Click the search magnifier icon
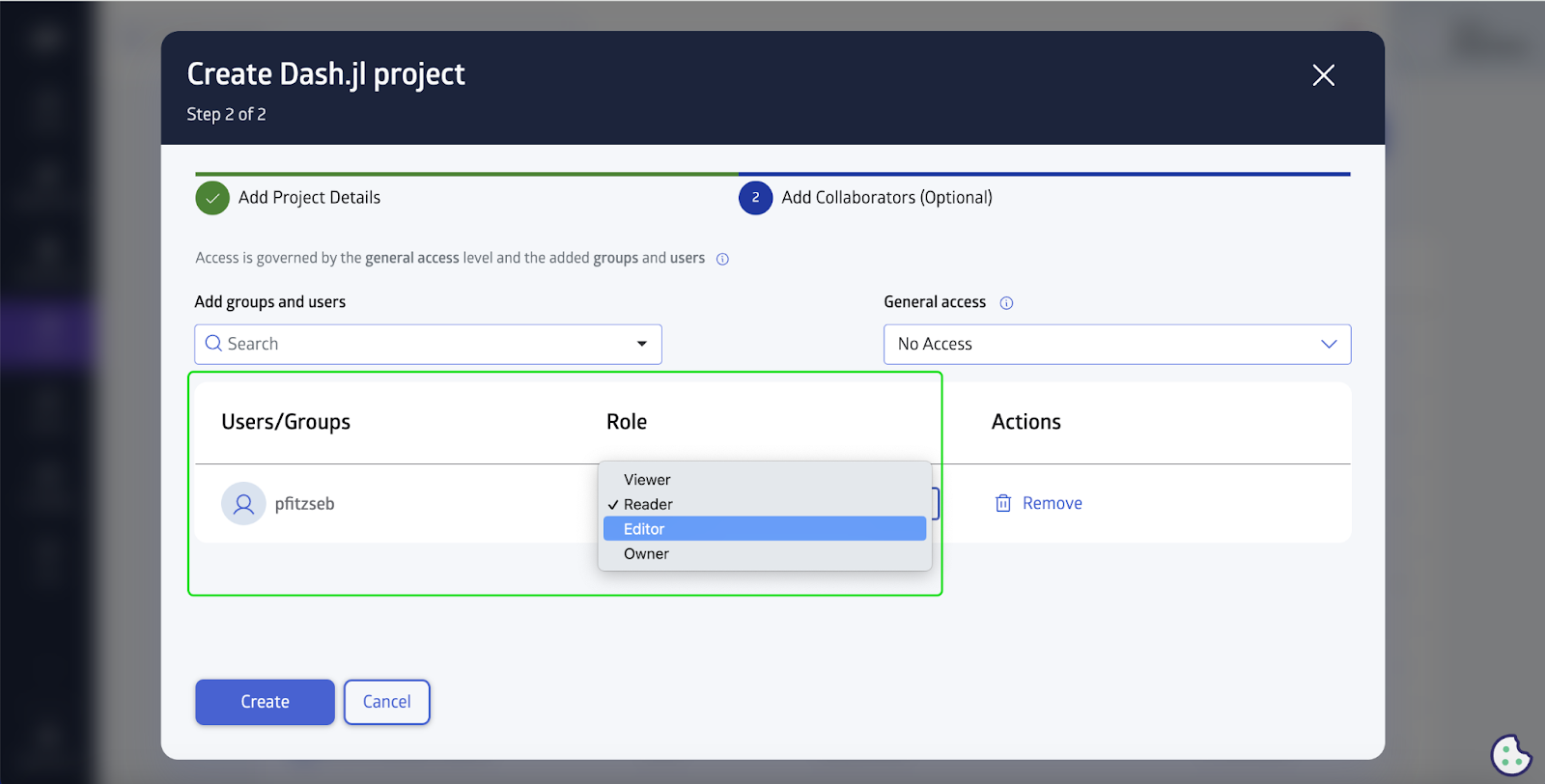 pyautogui.click(x=213, y=344)
